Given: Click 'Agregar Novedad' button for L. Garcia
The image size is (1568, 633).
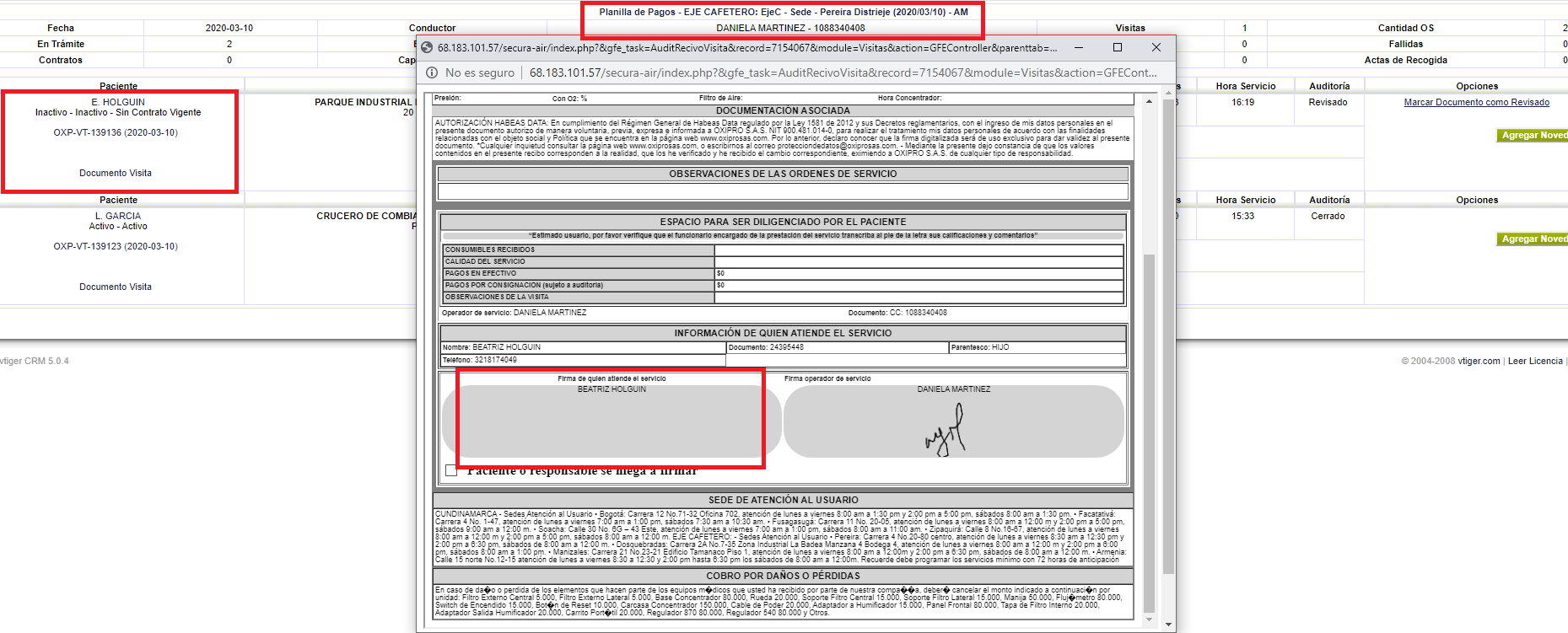Looking at the screenshot, I should pos(1533,239).
